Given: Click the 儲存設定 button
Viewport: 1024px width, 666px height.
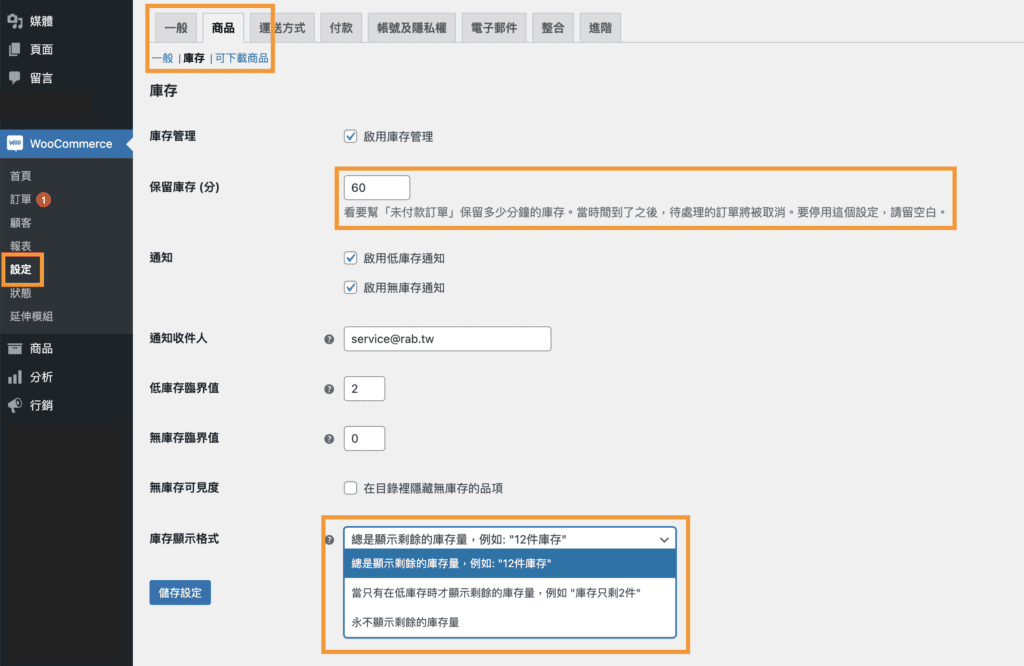Looking at the screenshot, I should (179, 592).
